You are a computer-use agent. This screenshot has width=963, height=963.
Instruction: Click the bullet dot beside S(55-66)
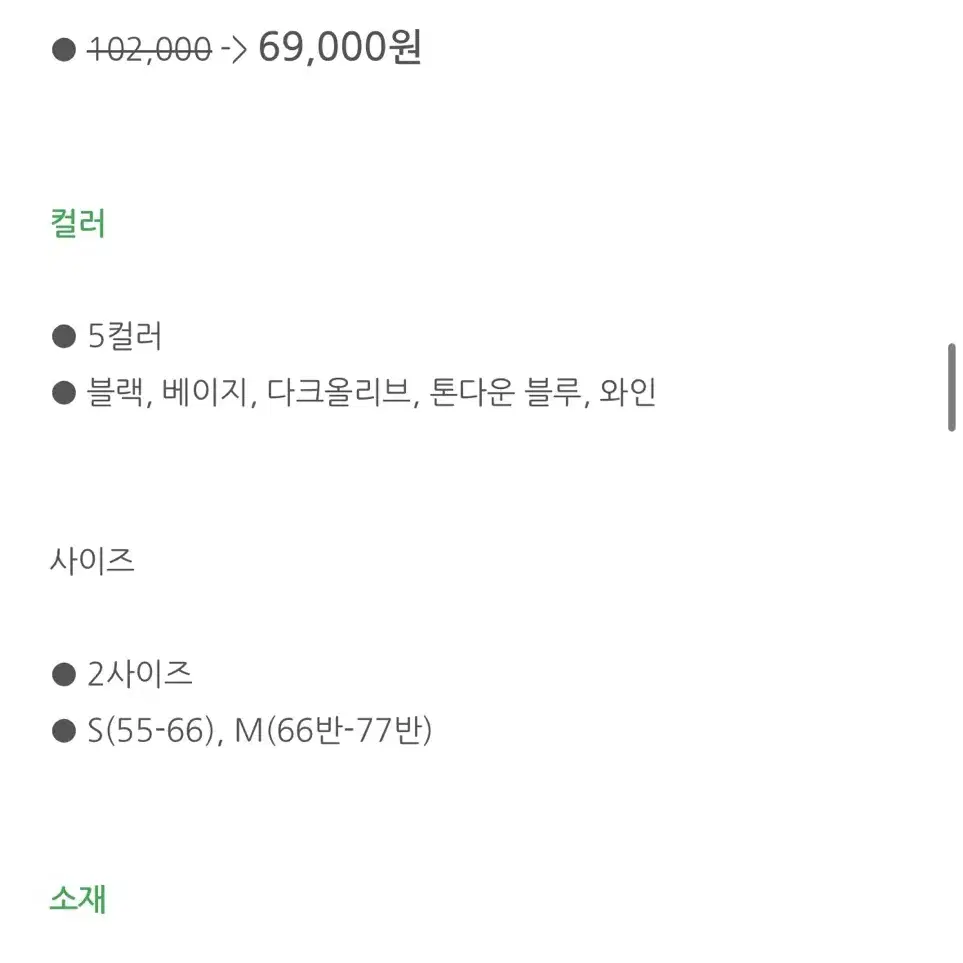tap(64, 731)
